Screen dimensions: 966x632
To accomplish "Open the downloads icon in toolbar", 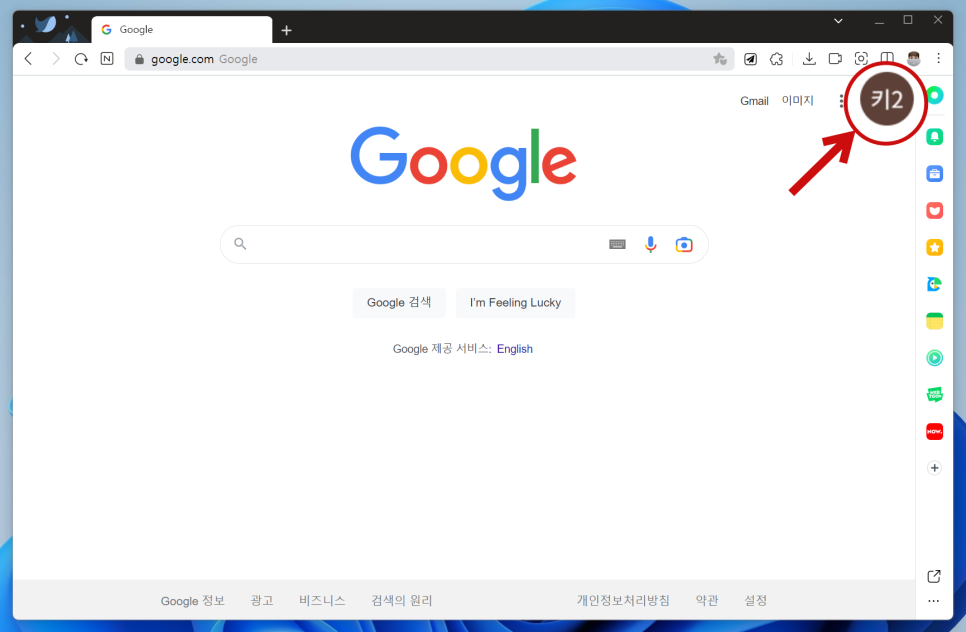I will (809, 59).
